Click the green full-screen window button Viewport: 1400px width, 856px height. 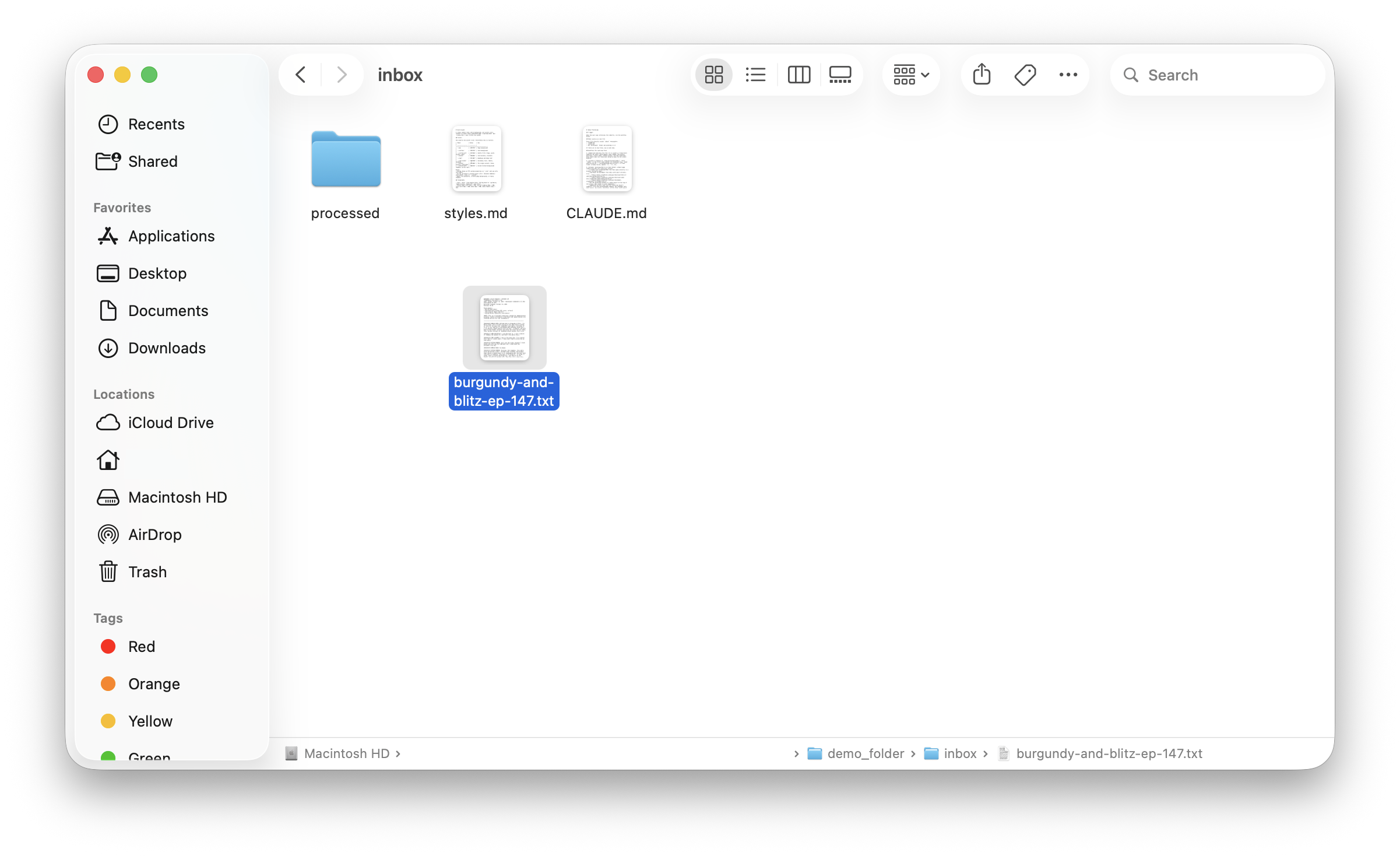[x=149, y=75]
